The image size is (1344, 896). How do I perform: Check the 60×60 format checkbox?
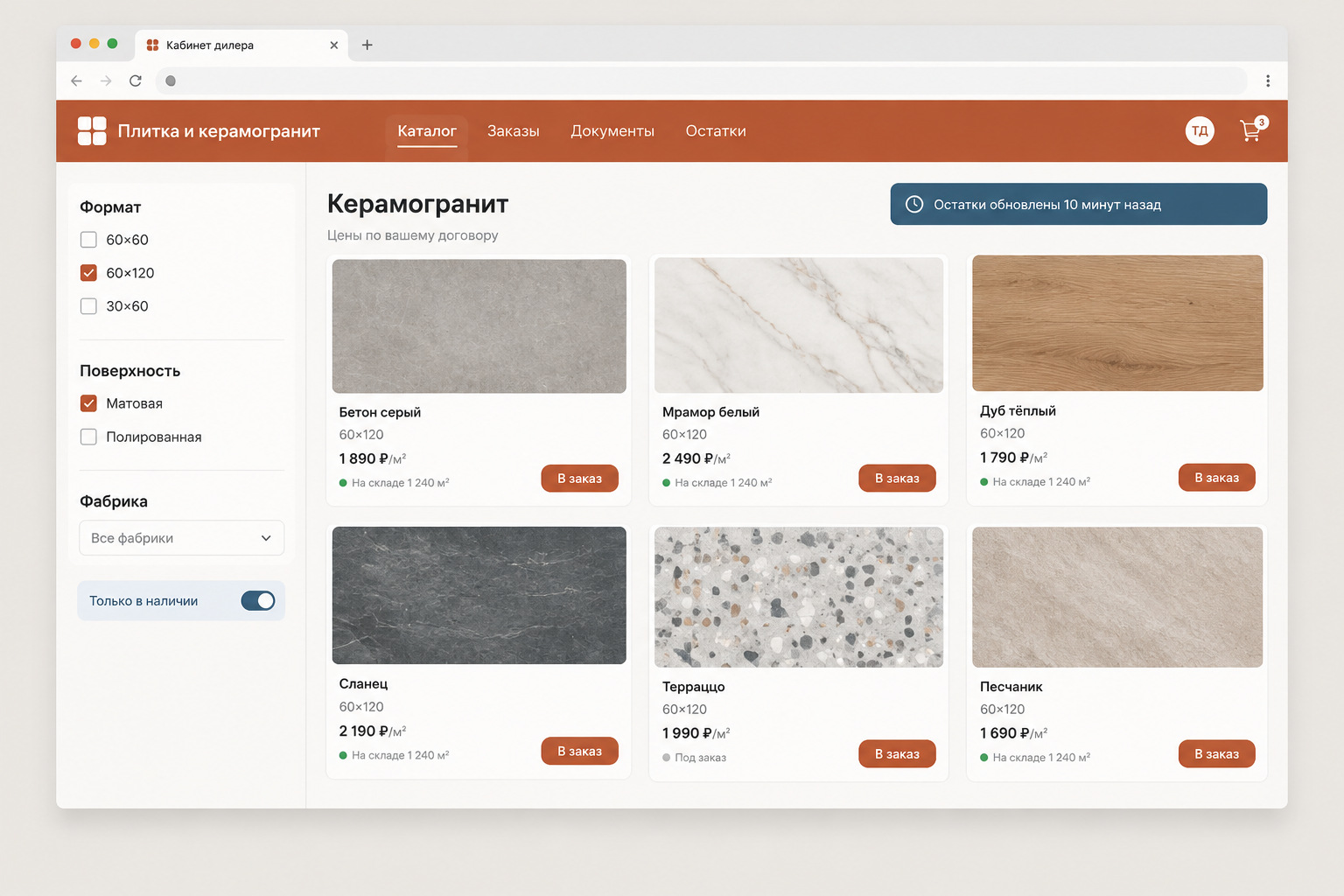pyautogui.click(x=88, y=240)
